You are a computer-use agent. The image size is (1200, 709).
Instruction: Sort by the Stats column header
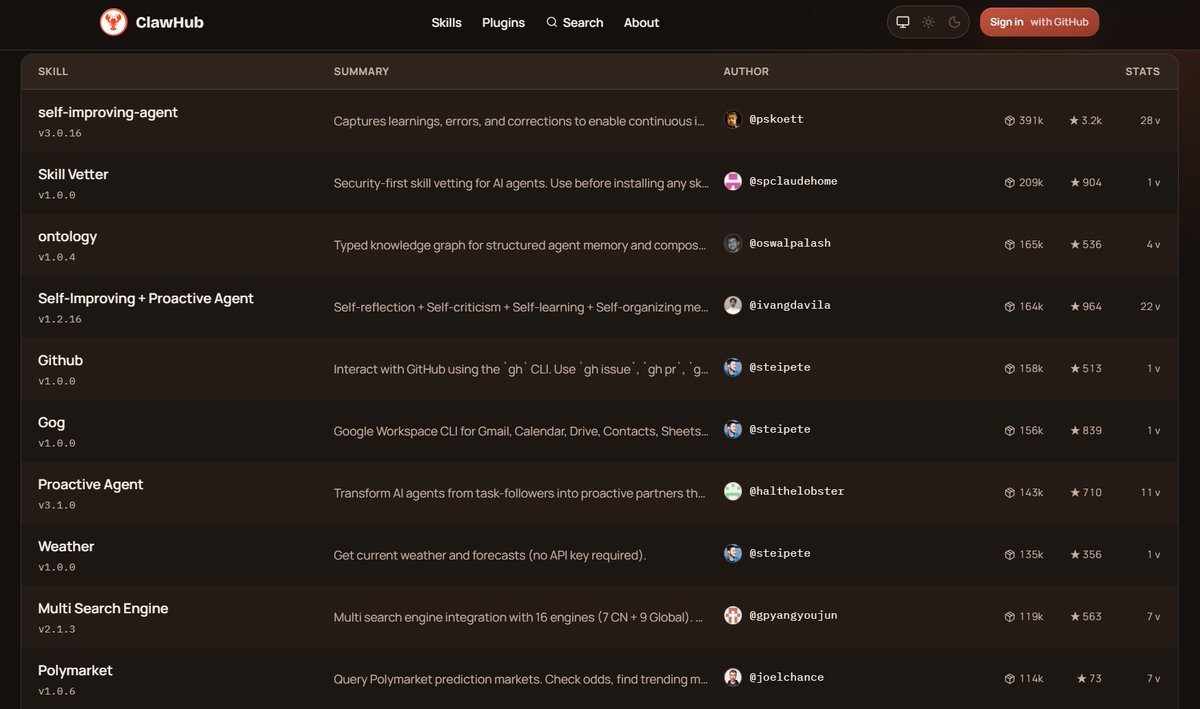pos(1142,71)
